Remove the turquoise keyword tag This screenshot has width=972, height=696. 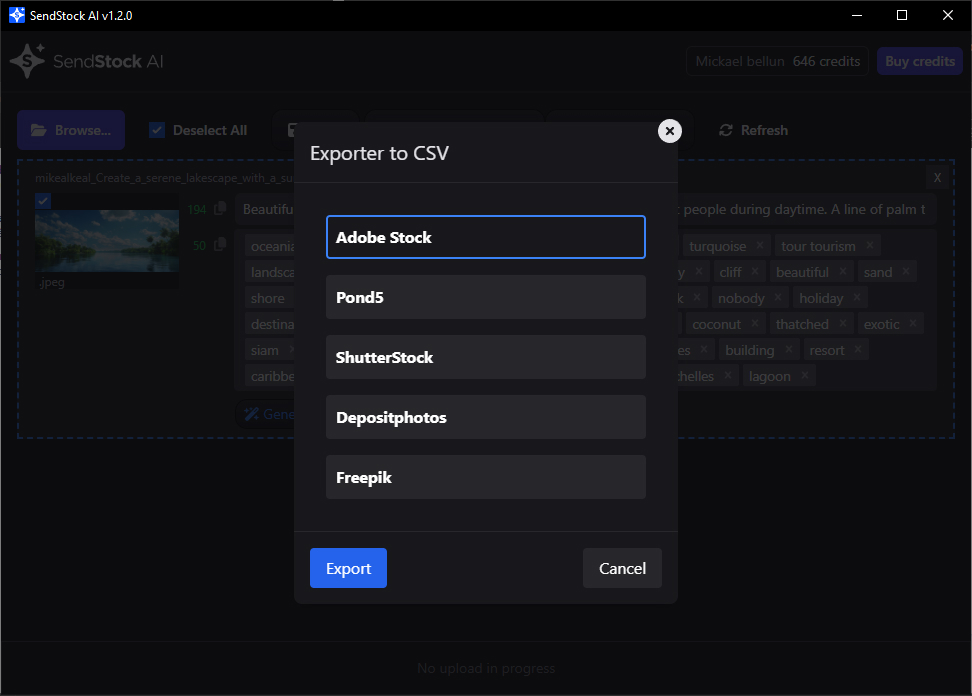click(760, 245)
